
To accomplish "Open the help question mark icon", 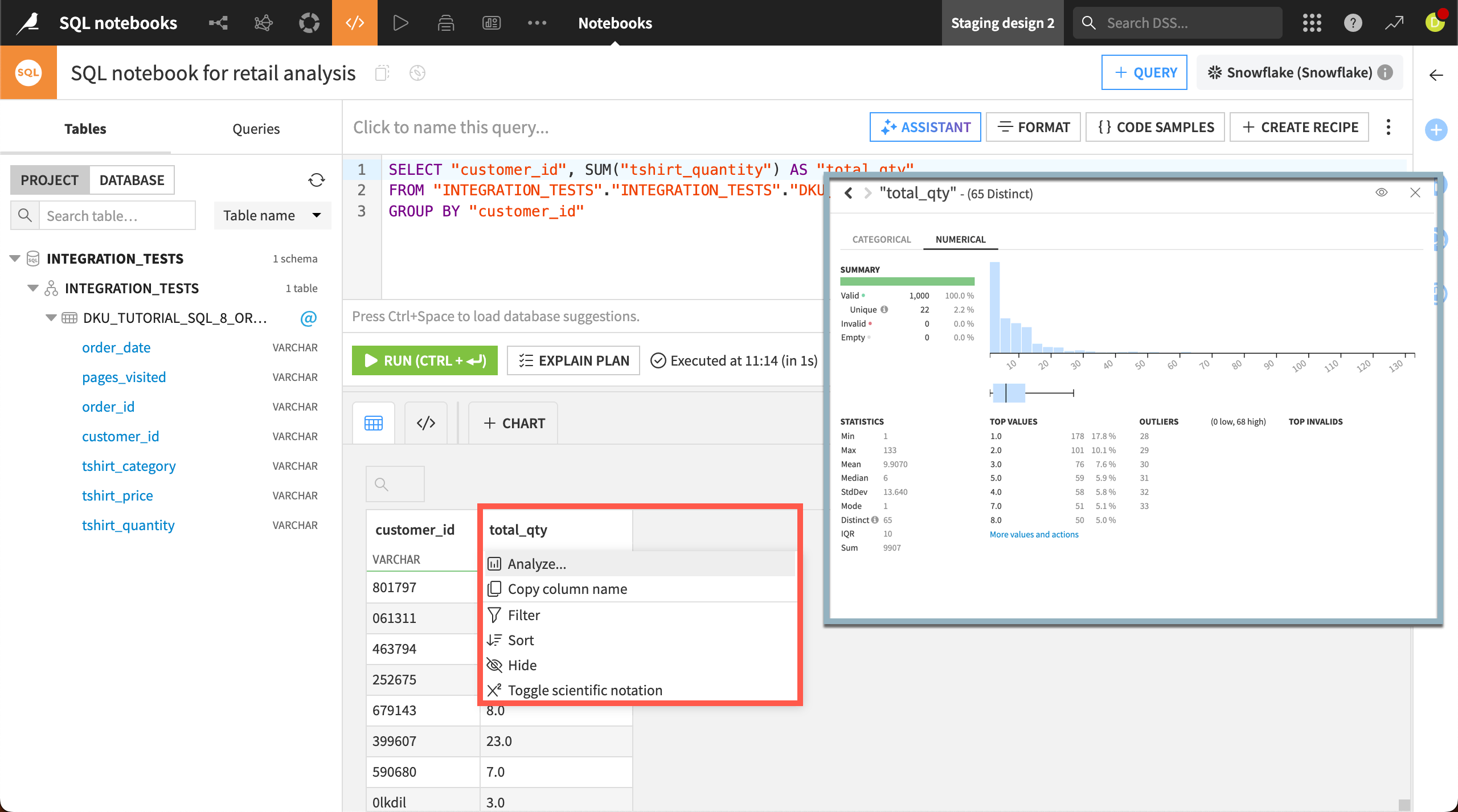I will tap(1353, 23).
